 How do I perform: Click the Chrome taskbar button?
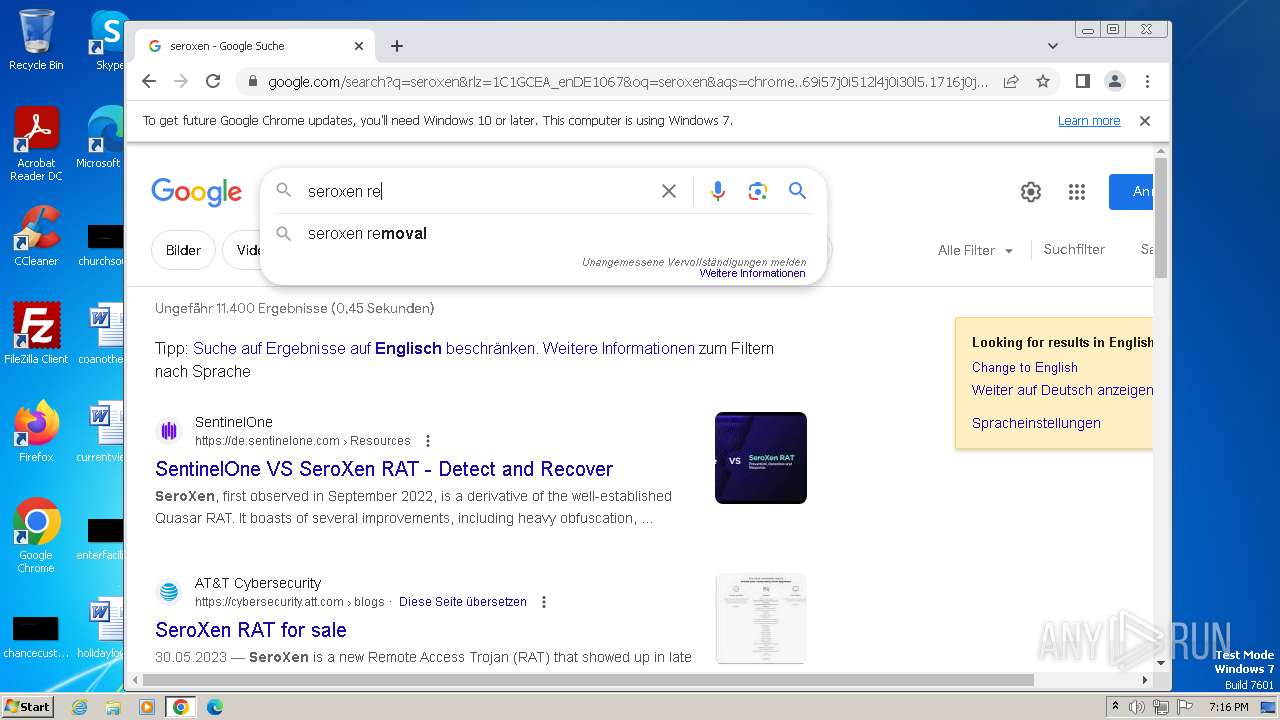click(x=180, y=707)
